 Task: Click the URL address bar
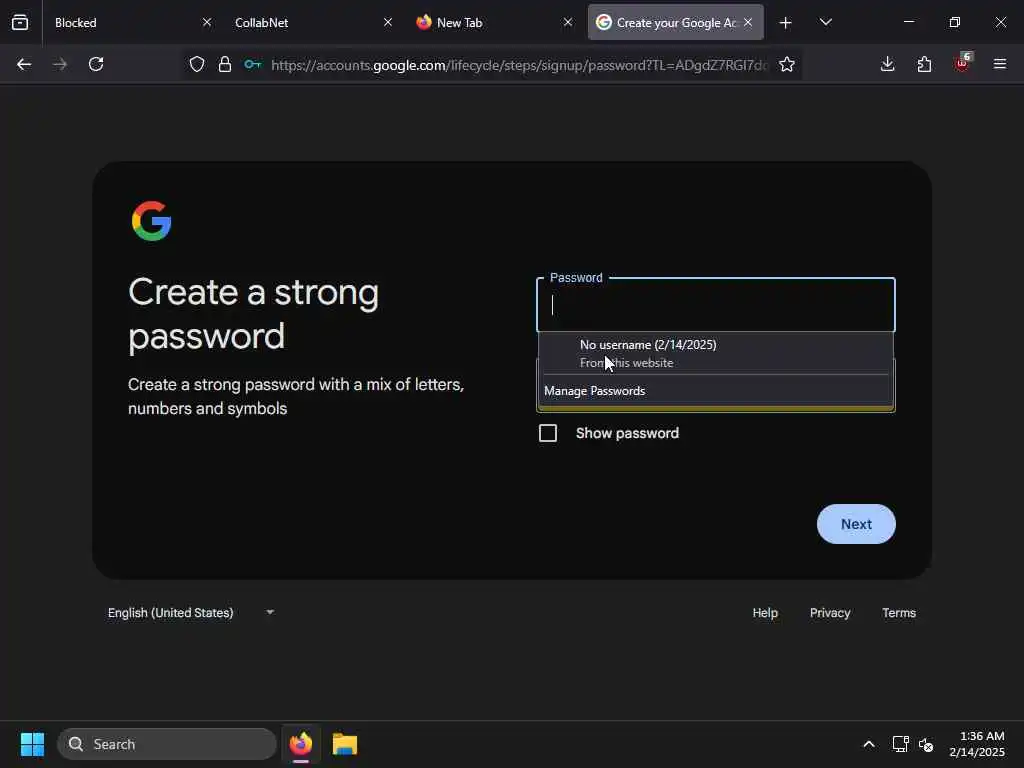click(x=519, y=65)
